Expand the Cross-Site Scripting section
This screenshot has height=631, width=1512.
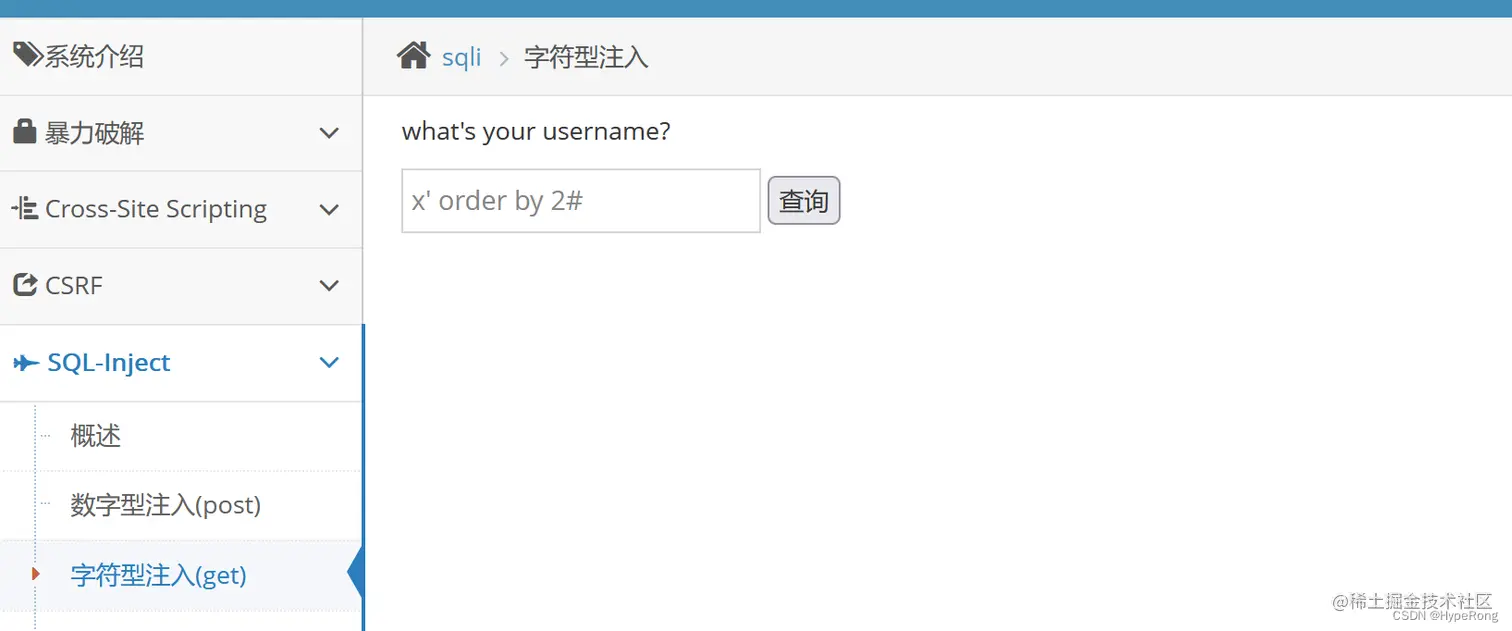(330, 208)
